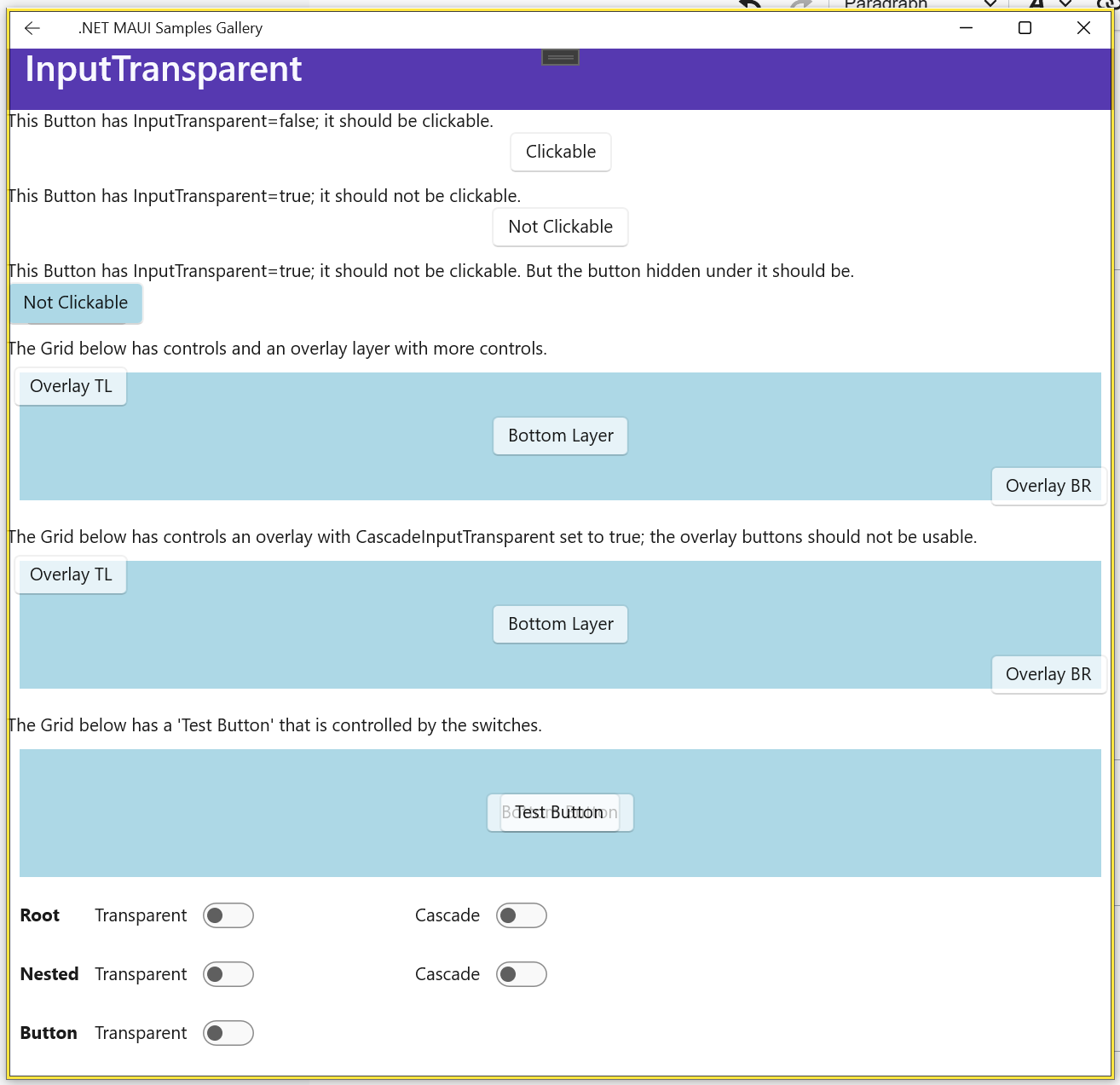Maximize the Samples Gallery window
Image resolution: width=1120 pixels, height=1085 pixels.
1025,28
